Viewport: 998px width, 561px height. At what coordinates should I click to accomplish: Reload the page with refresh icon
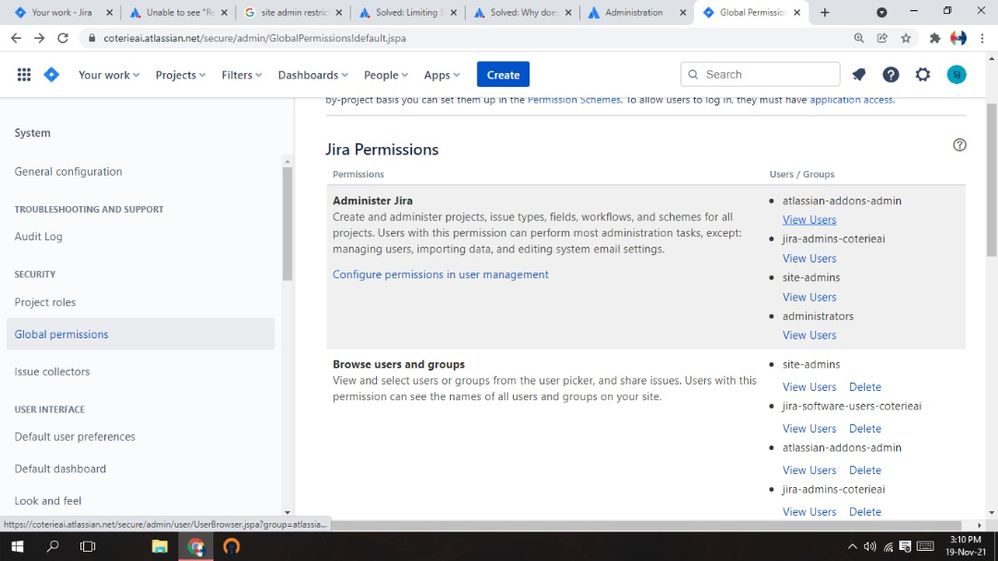62,38
